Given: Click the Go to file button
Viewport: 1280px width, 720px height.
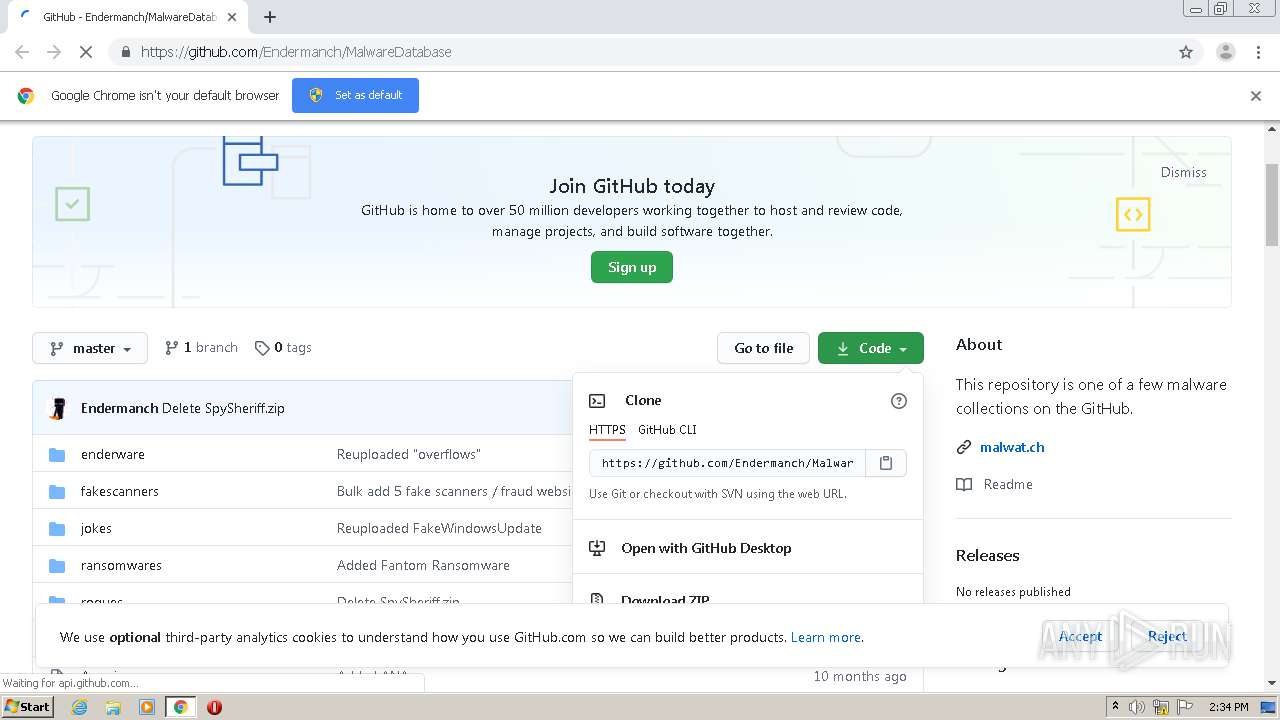Looking at the screenshot, I should pyautogui.click(x=763, y=348).
